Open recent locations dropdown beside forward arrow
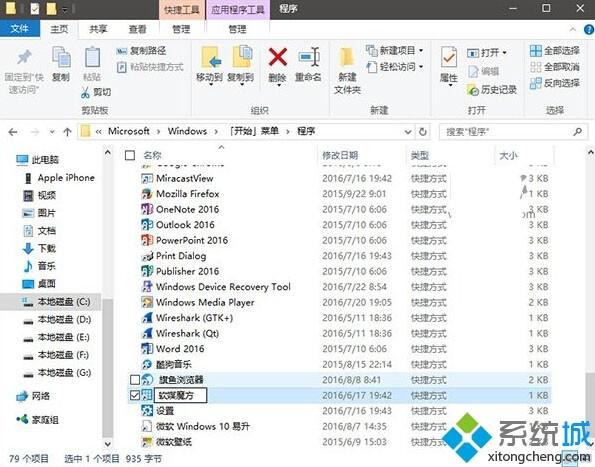The height and width of the screenshot is (467, 595). tap(52, 132)
